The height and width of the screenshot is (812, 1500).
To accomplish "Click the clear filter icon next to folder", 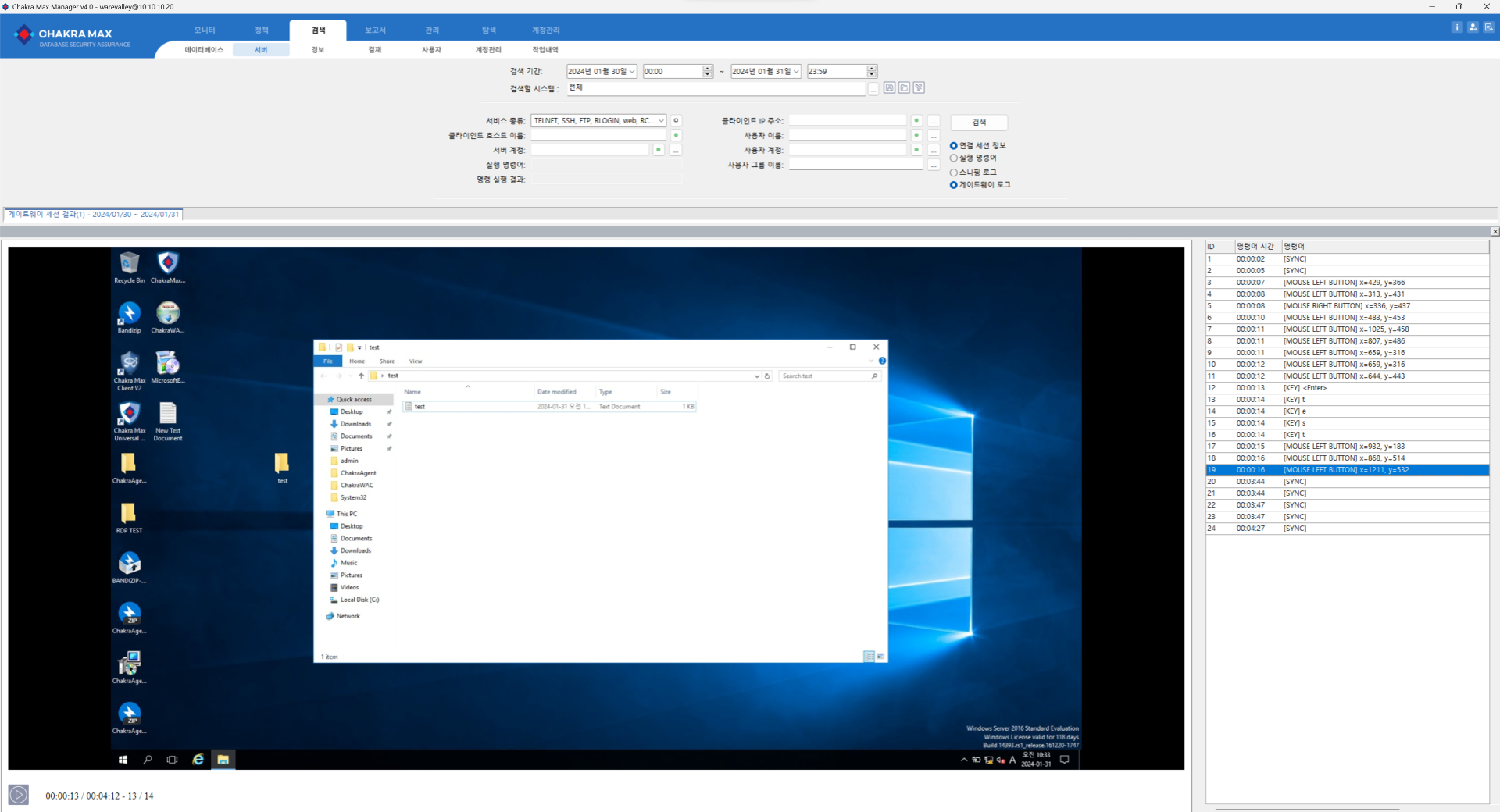I will tap(919, 87).
